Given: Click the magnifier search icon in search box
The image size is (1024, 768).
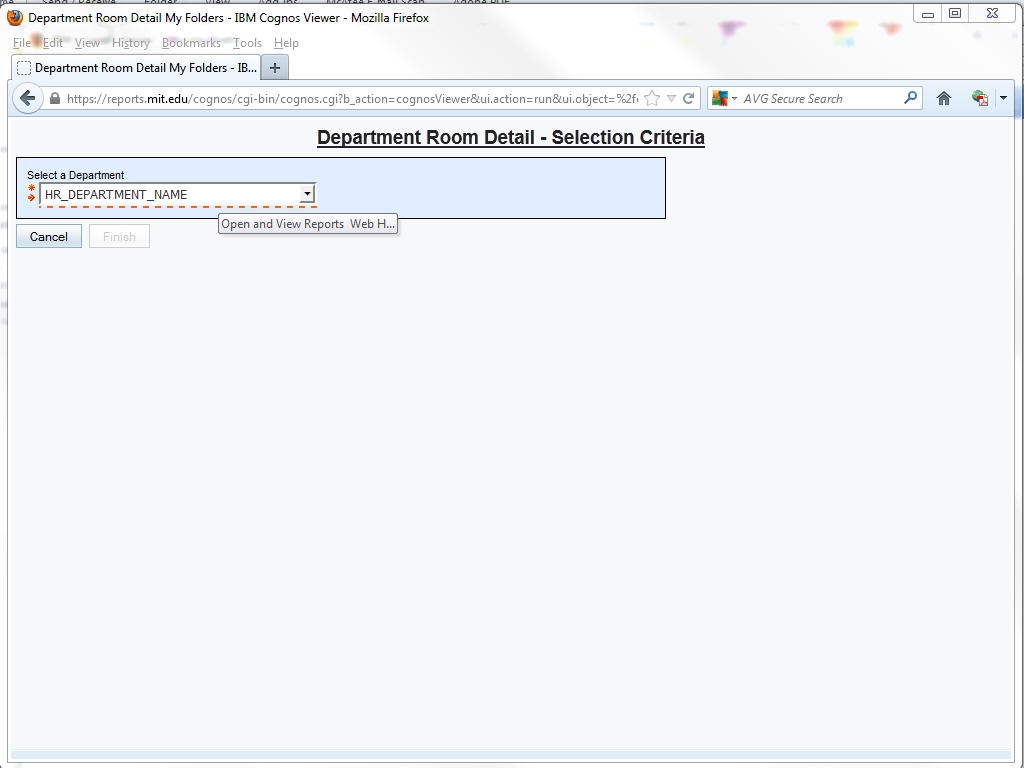Looking at the screenshot, I should coord(910,98).
